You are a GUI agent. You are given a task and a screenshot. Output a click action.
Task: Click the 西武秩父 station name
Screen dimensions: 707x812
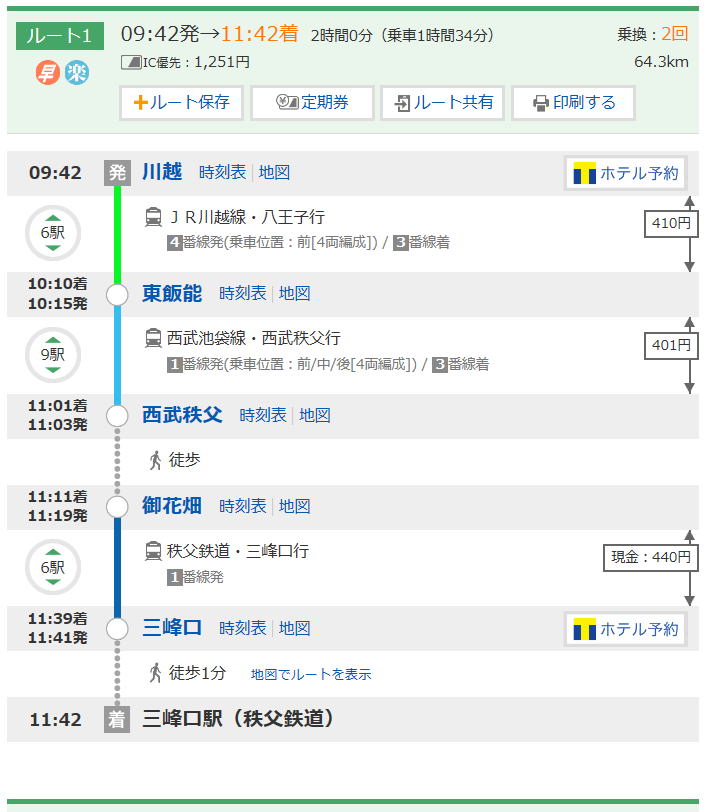pyautogui.click(x=182, y=415)
